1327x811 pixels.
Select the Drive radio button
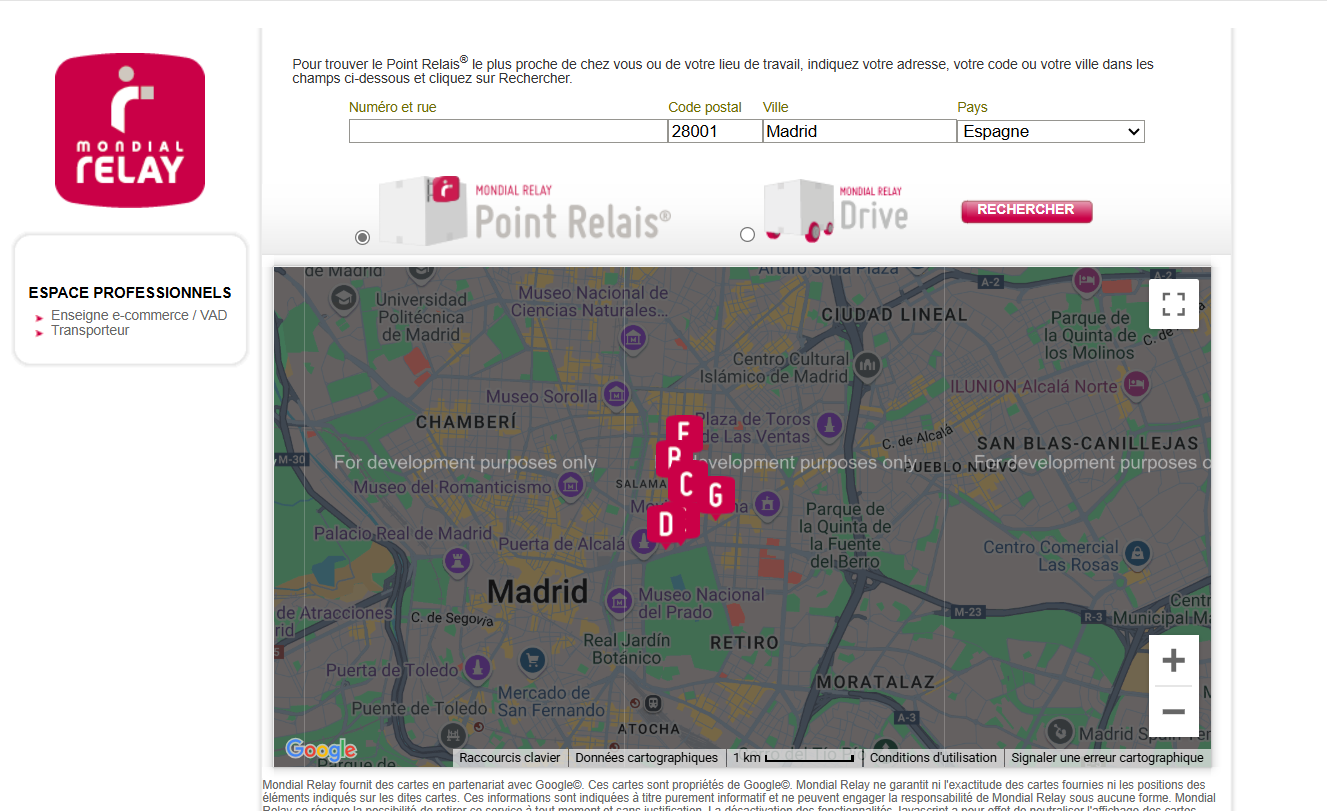(747, 233)
